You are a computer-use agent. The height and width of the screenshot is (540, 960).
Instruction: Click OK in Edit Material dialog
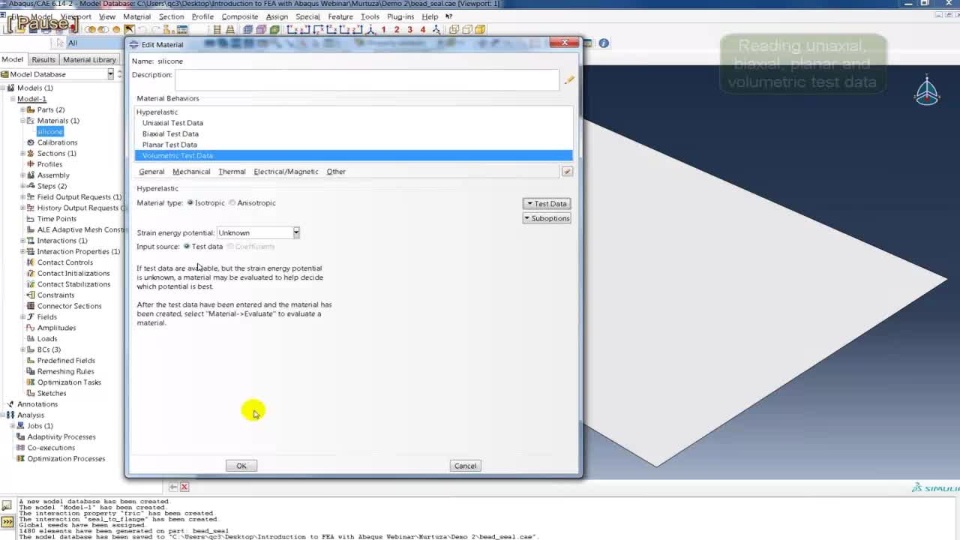[241, 466]
